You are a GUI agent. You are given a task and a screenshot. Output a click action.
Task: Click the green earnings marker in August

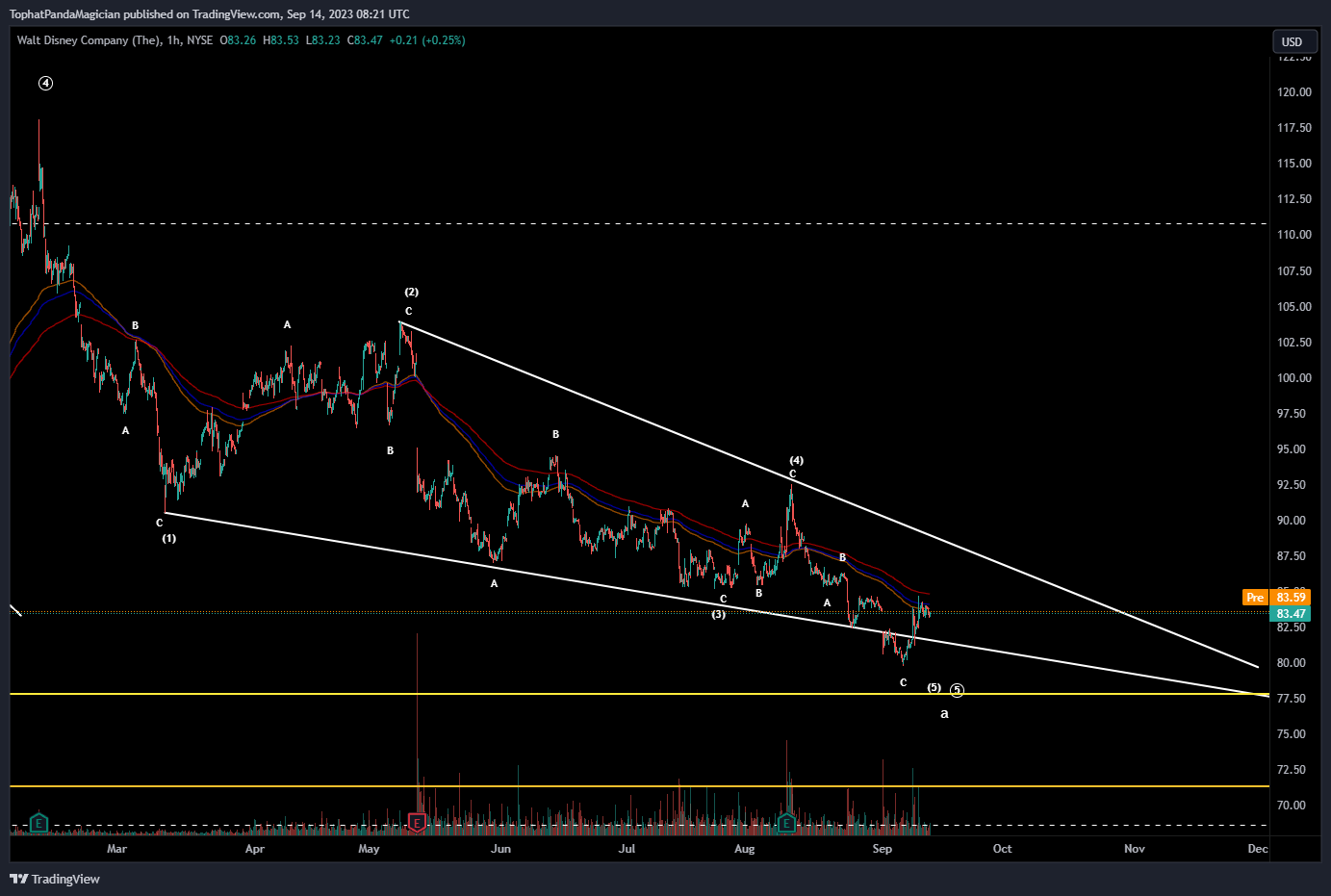(787, 823)
